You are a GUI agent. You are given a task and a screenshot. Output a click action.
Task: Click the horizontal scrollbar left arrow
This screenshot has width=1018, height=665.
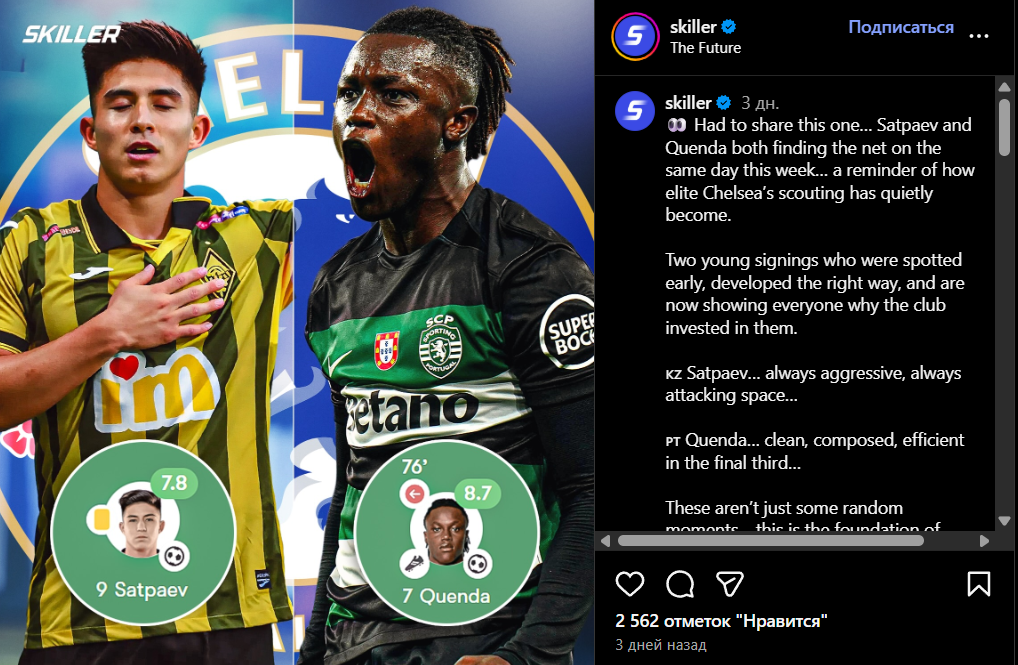pos(606,540)
